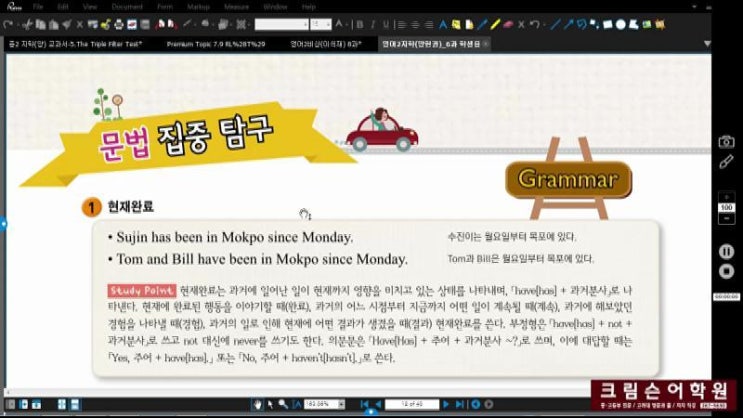Open the Window menu

point(275,7)
